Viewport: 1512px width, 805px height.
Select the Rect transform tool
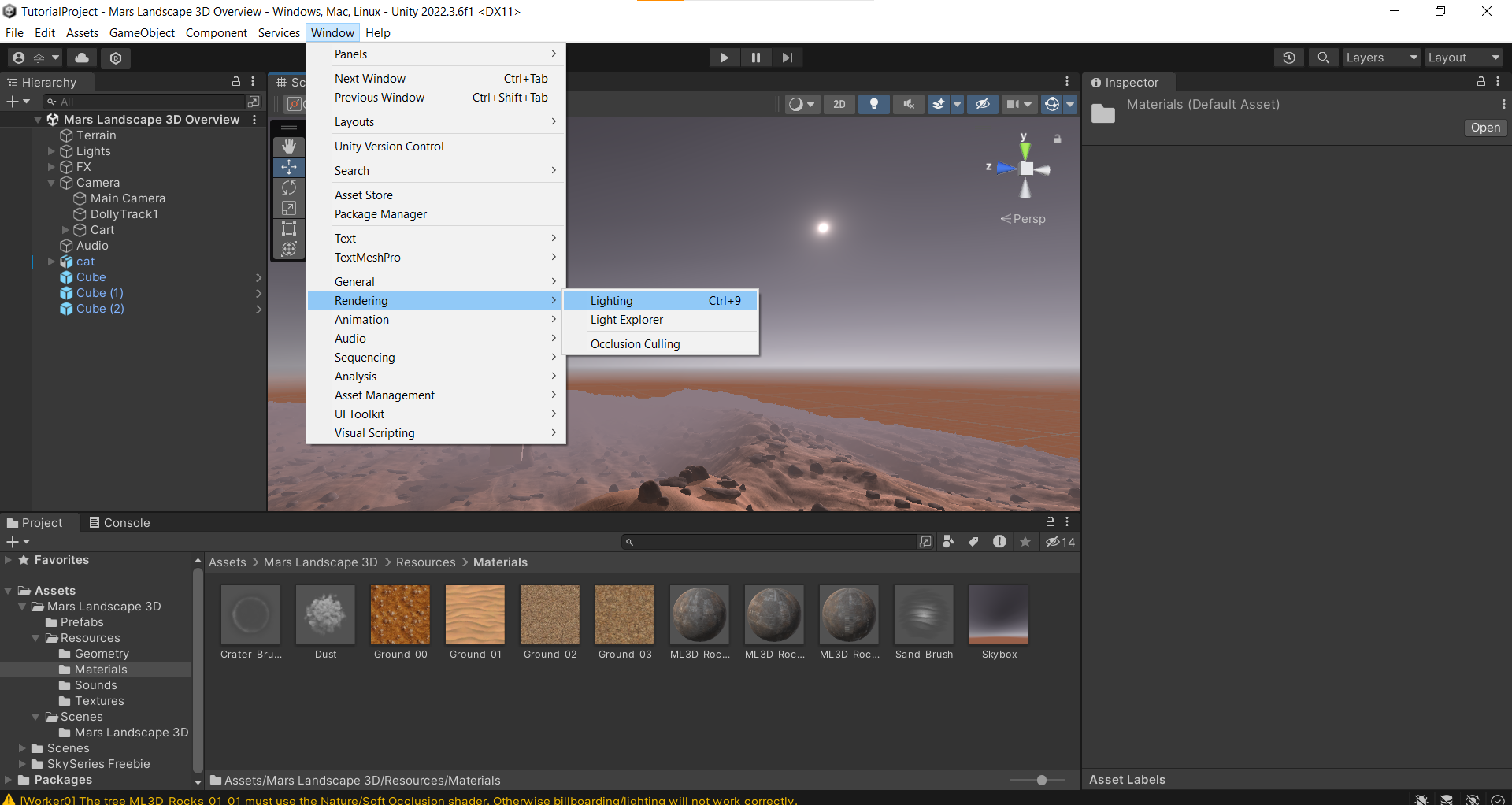289,228
